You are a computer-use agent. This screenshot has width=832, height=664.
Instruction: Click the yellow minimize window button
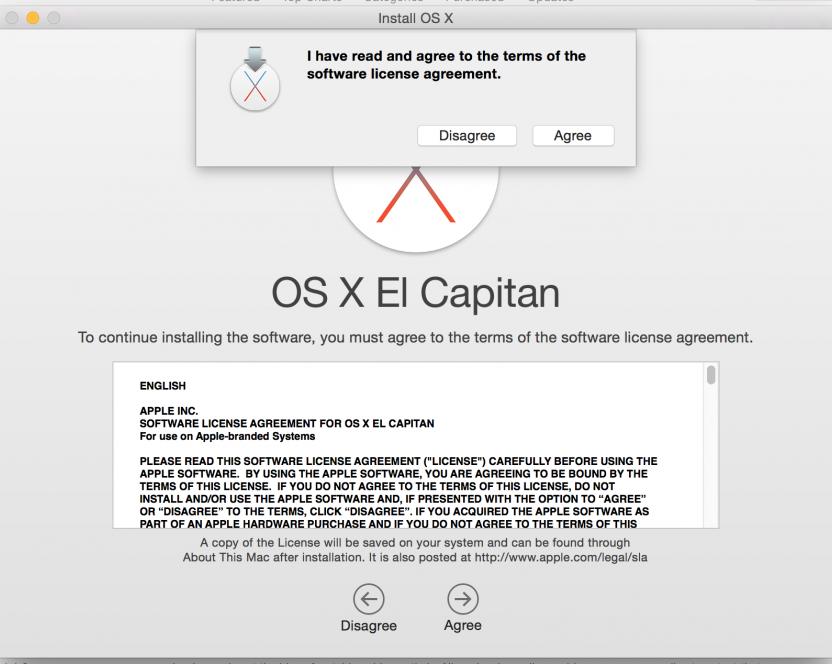click(x=33, y=18)
